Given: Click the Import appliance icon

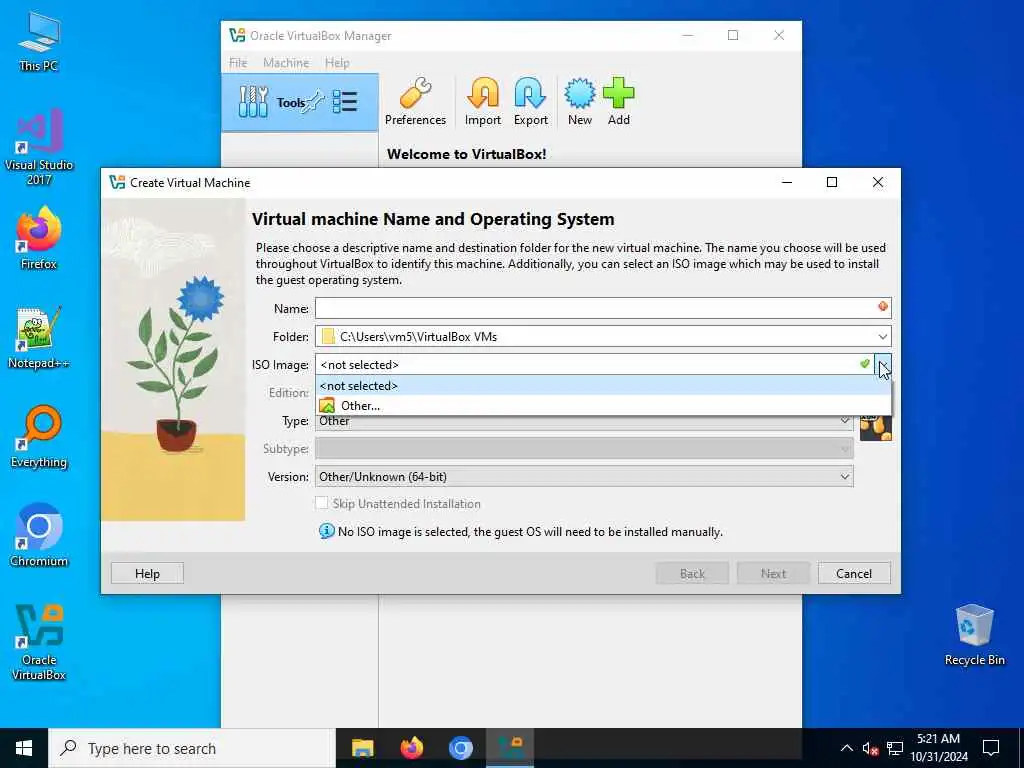Looking at the screenshot, I should [483, 102].
